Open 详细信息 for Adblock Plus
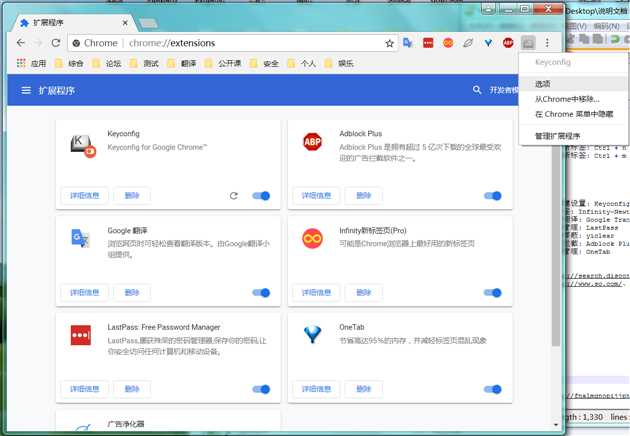630x436 pixels. pos(316,196)
